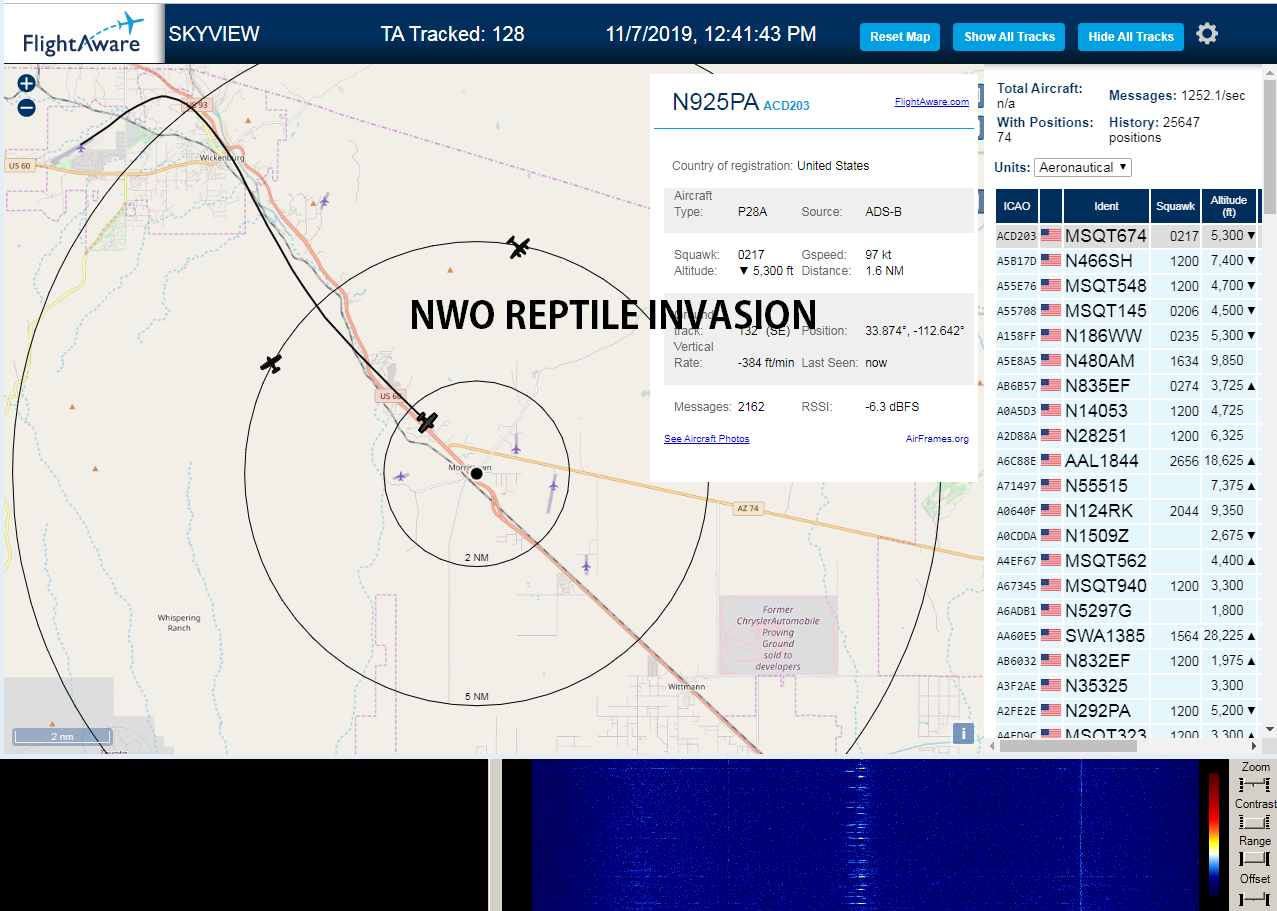Click the US flag in the N124RK row
This screenshot has height=911, width=1277.
(x=1050, y=511)
